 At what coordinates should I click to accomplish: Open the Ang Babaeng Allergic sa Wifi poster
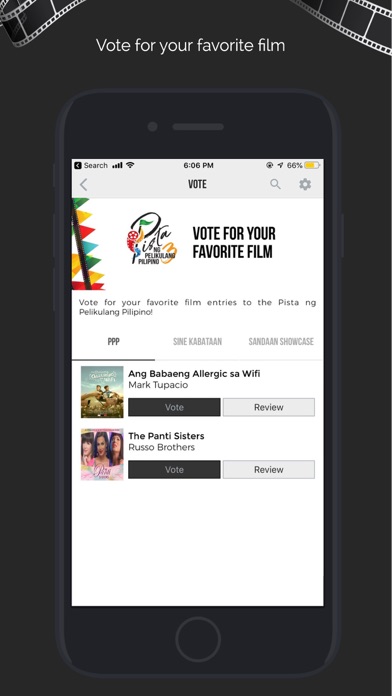click(x=102, y=392)
